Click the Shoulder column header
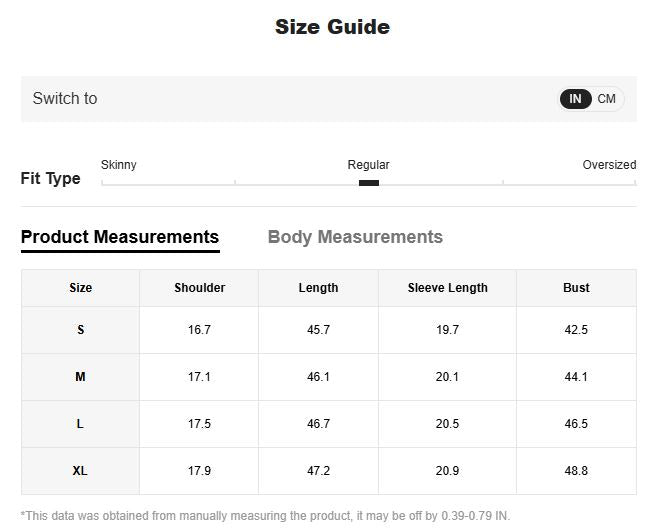Image resolution: width=668 pixels, height=532 pixels. click(x=199, y=288)
